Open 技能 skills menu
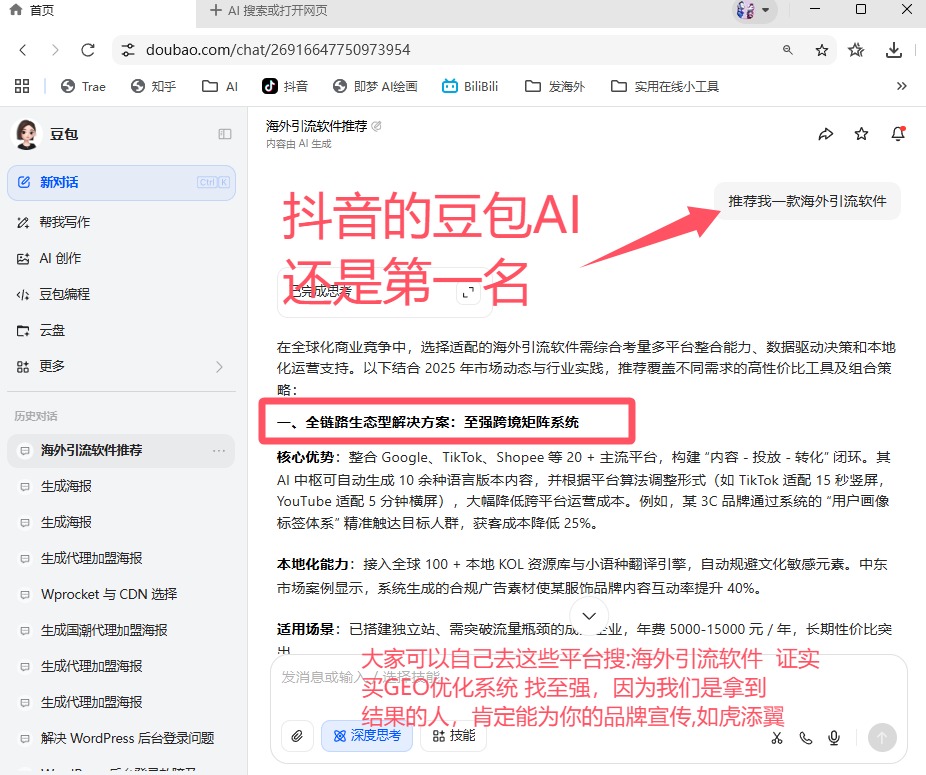 coord(454,736)
